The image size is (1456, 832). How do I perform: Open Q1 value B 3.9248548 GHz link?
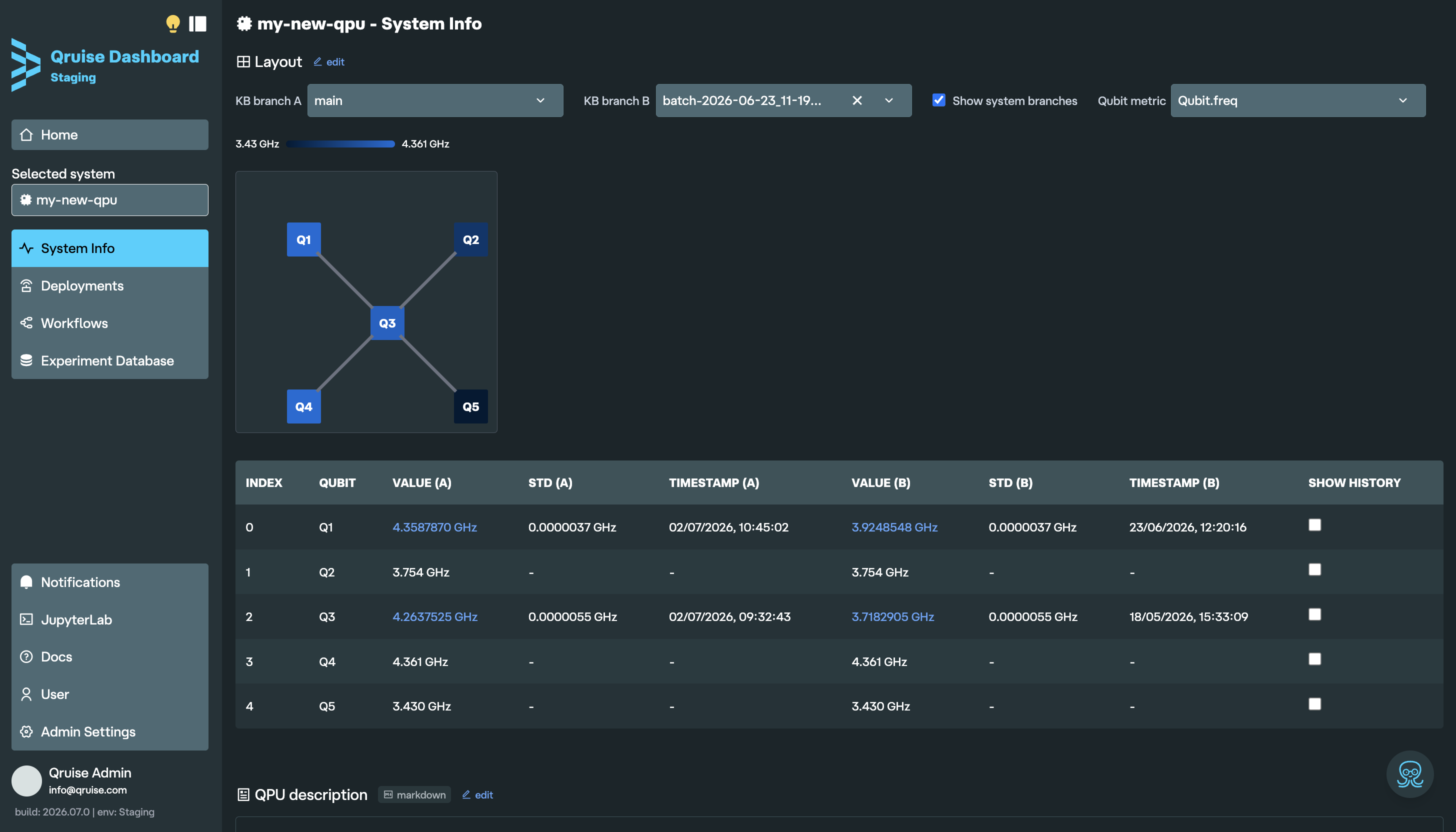(x=894, y=527)
